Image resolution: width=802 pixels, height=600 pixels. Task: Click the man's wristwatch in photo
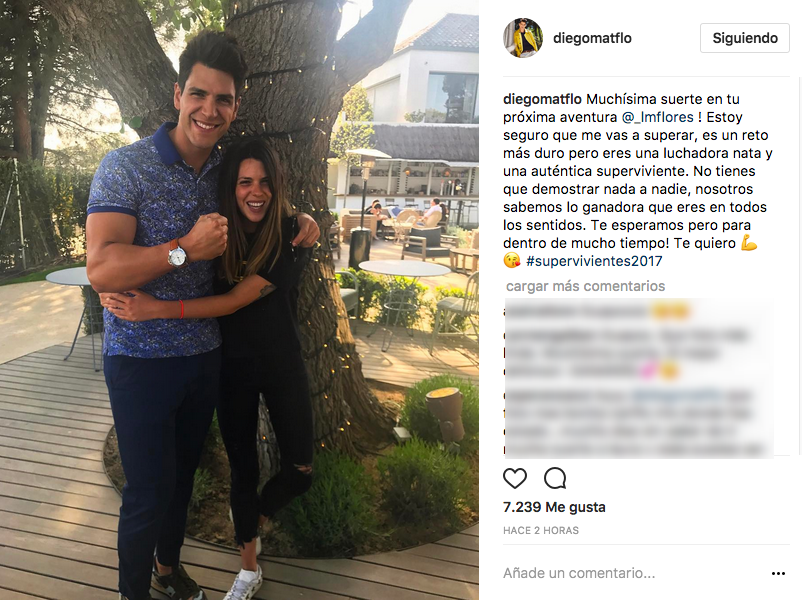click(x=176, y=255)
